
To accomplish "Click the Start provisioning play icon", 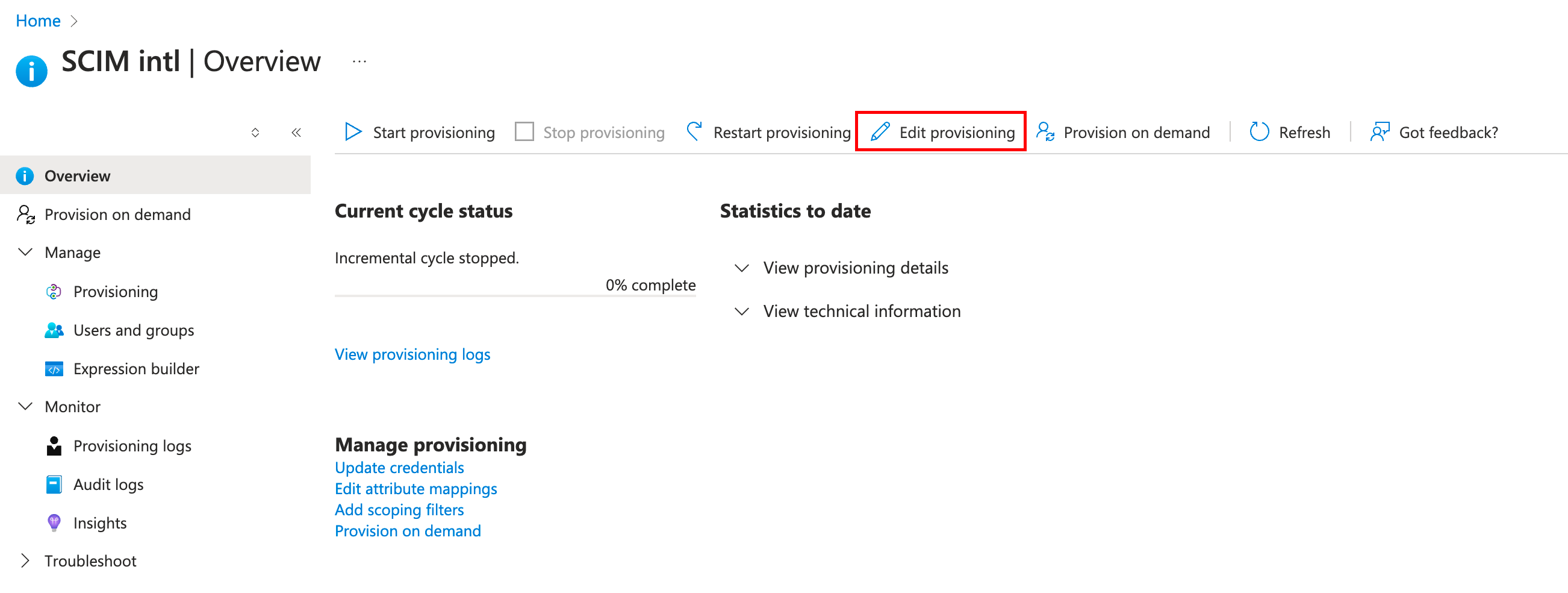I will tap(353, 131).
